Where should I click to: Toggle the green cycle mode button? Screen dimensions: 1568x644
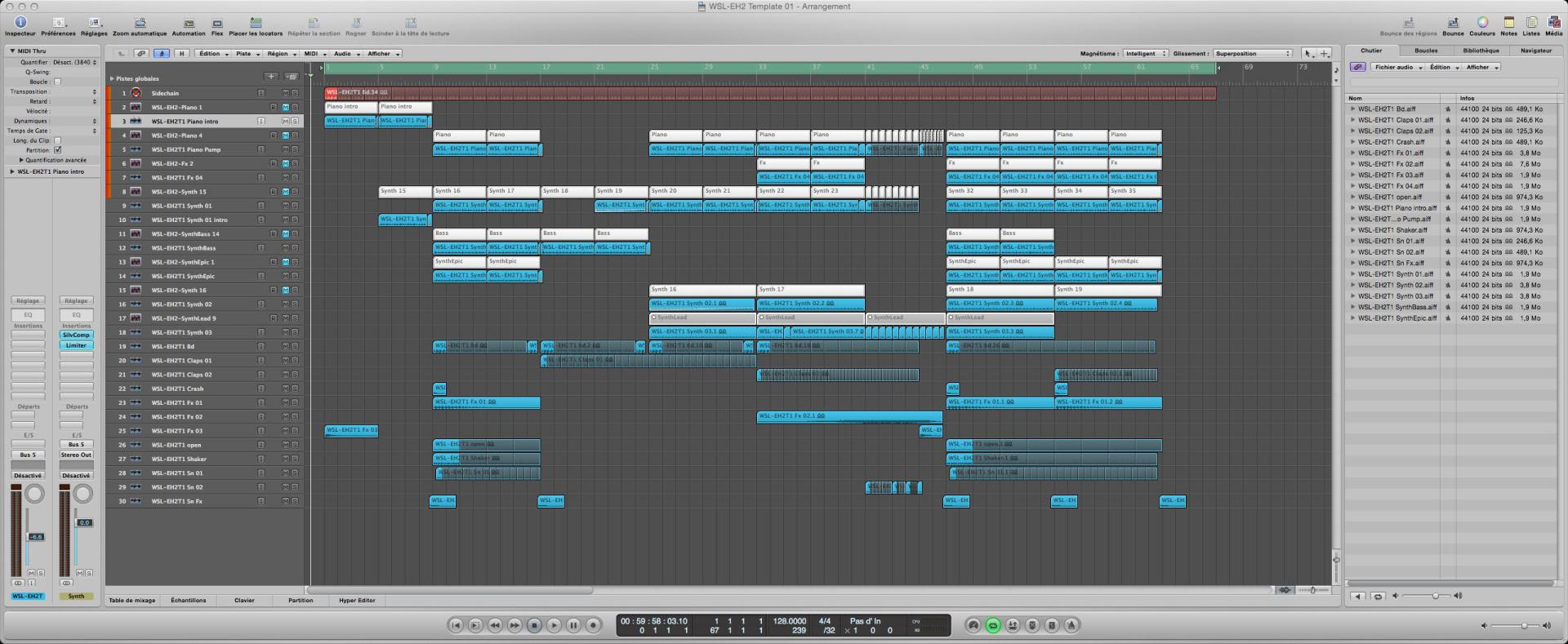pyautogui.click(x=993, y=625)
